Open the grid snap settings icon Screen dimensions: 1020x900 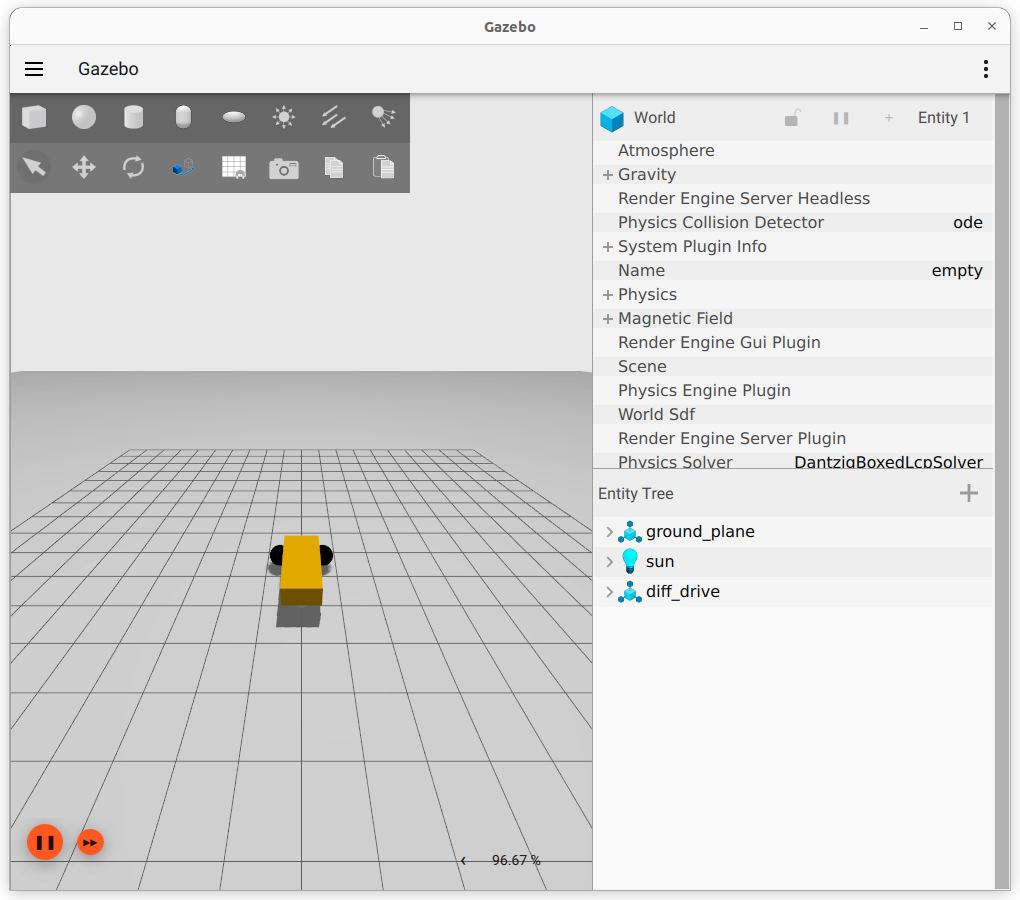coord(234,167)
